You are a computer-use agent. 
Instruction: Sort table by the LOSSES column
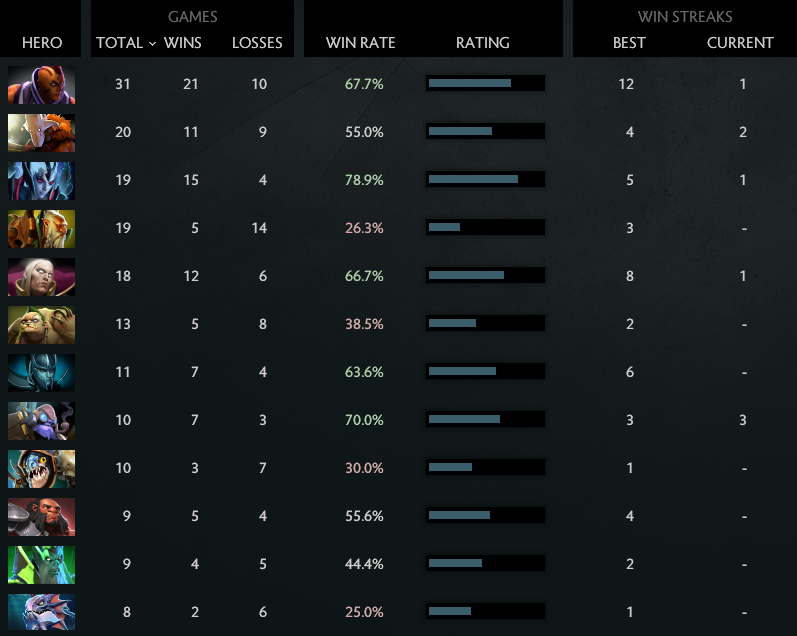(x=257, y=43)
